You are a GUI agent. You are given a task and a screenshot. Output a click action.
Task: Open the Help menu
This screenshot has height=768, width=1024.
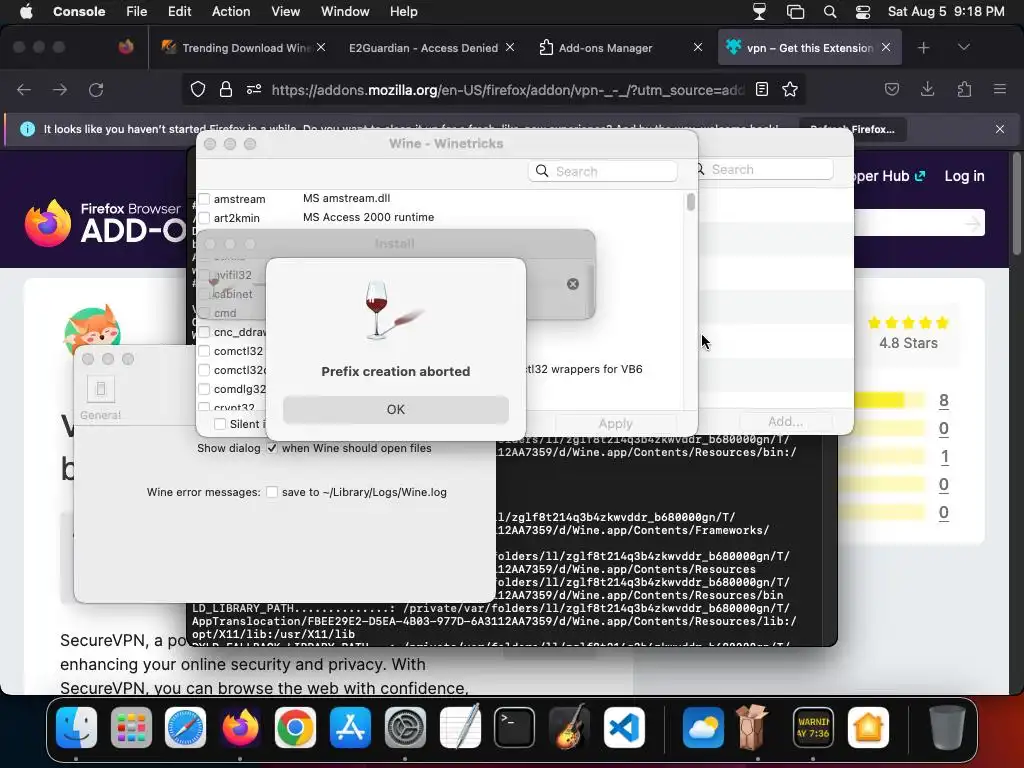(x=404, y=11)
